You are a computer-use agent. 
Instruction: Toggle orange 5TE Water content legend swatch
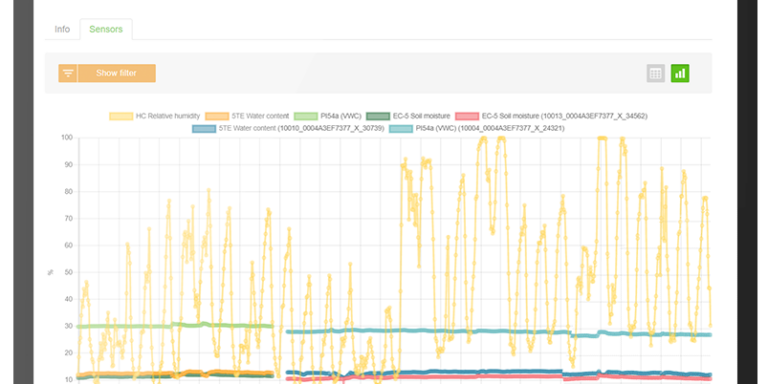217,116
